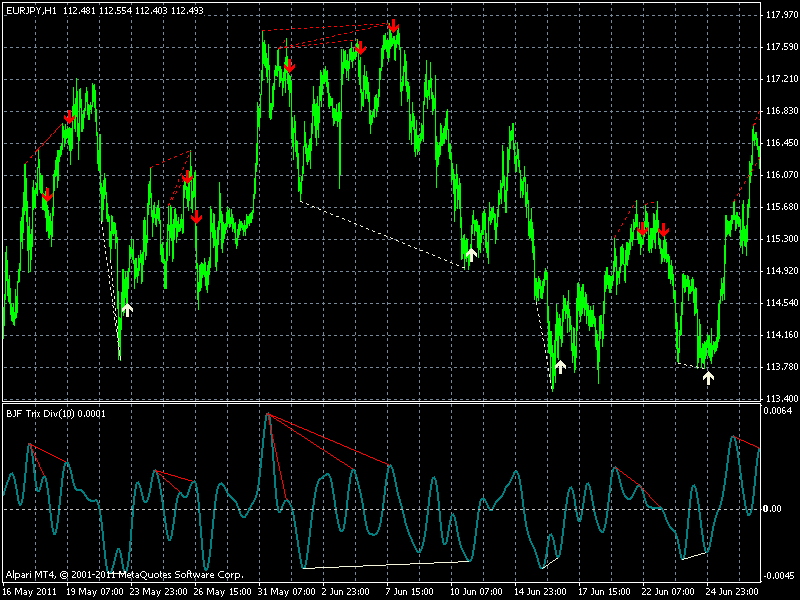Click the 116.830 price axis value
800x600 pixels.
(x=781, y=111)
